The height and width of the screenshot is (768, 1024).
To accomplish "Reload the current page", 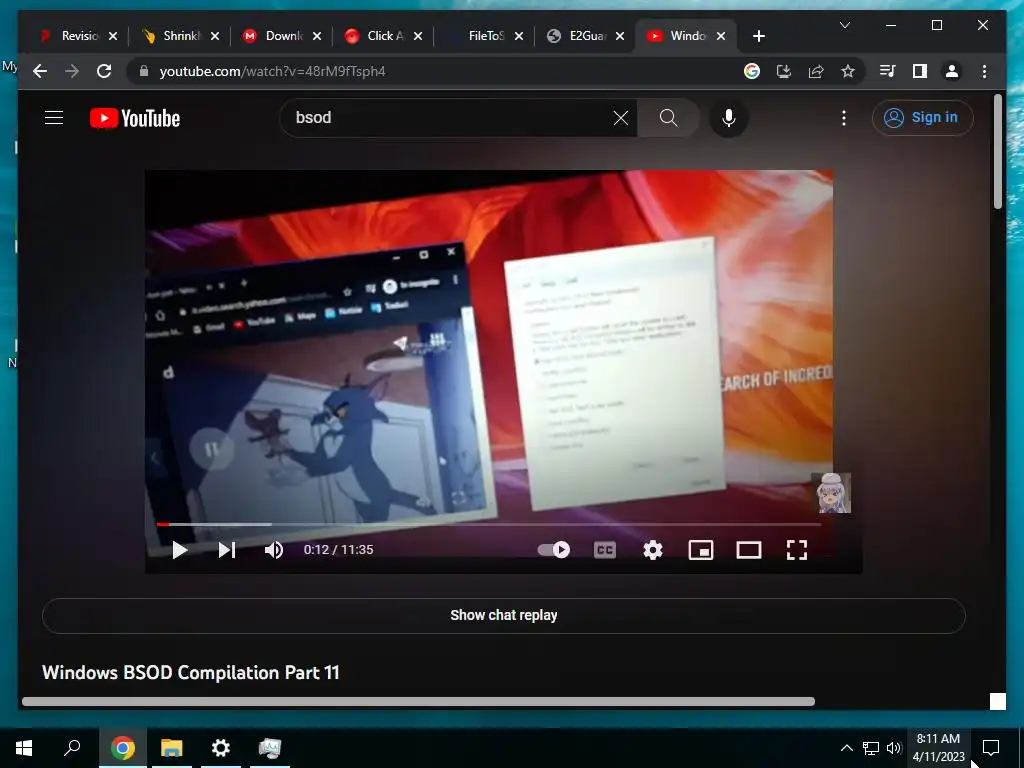I will click(x=104, y=71).
